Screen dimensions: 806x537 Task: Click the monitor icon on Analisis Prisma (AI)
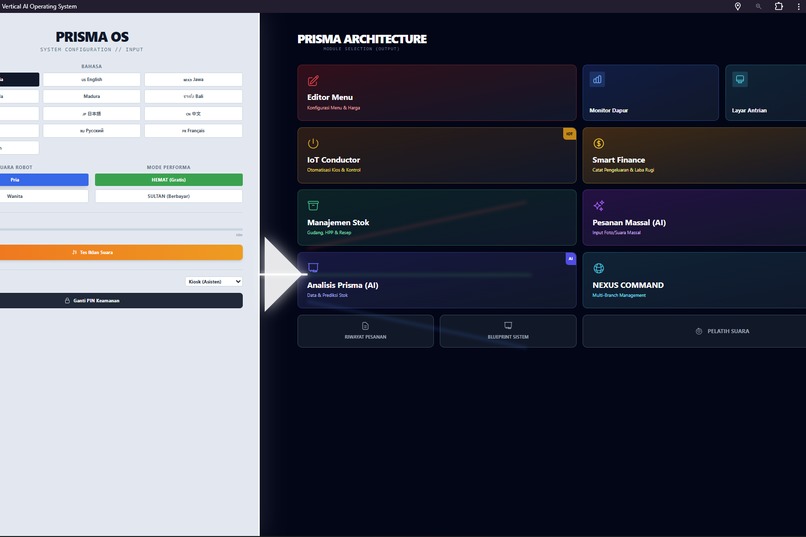[x=313, y=268]
